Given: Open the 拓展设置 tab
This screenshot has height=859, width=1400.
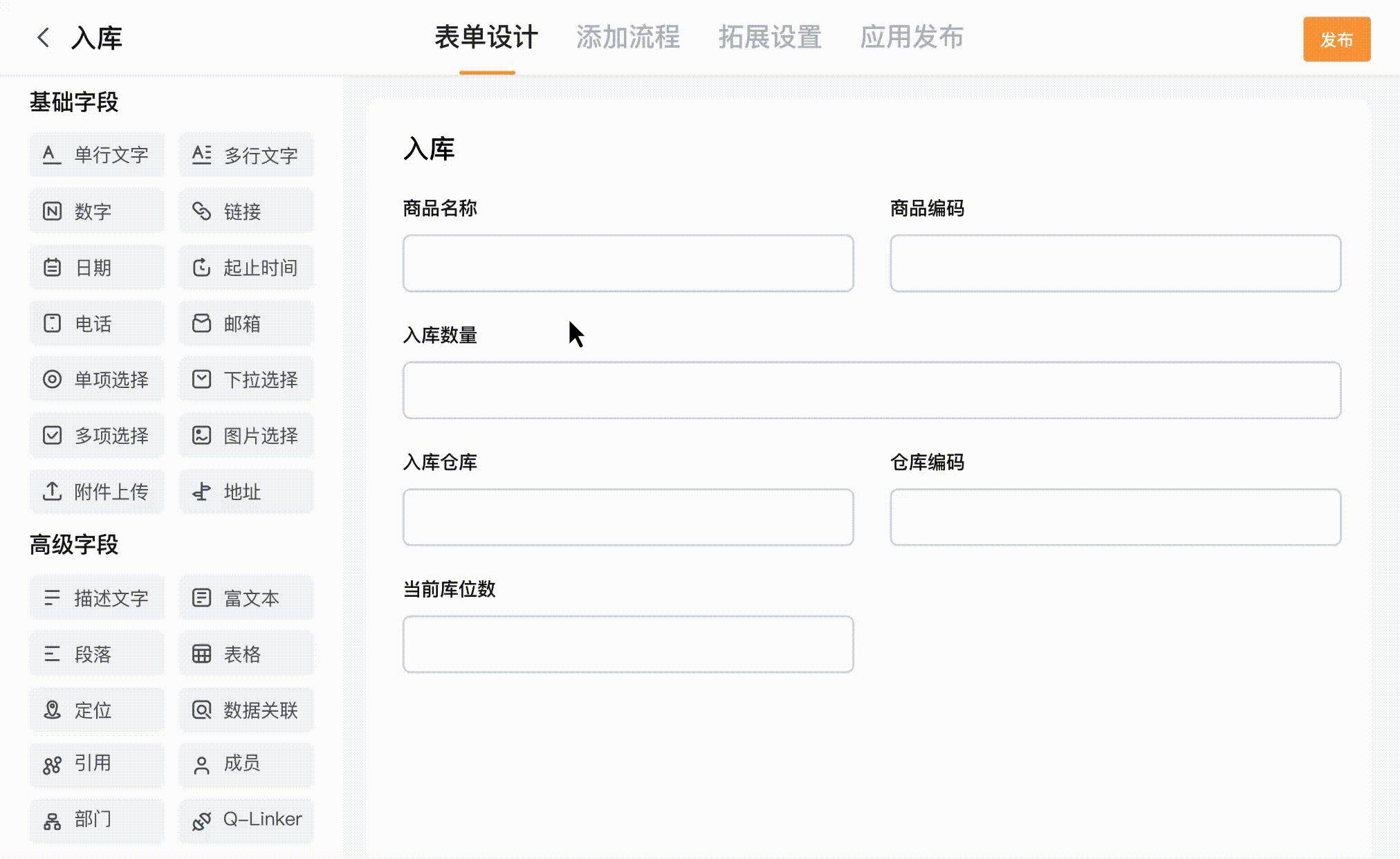Looking at the screenshot, I should (x=770, y=37).
